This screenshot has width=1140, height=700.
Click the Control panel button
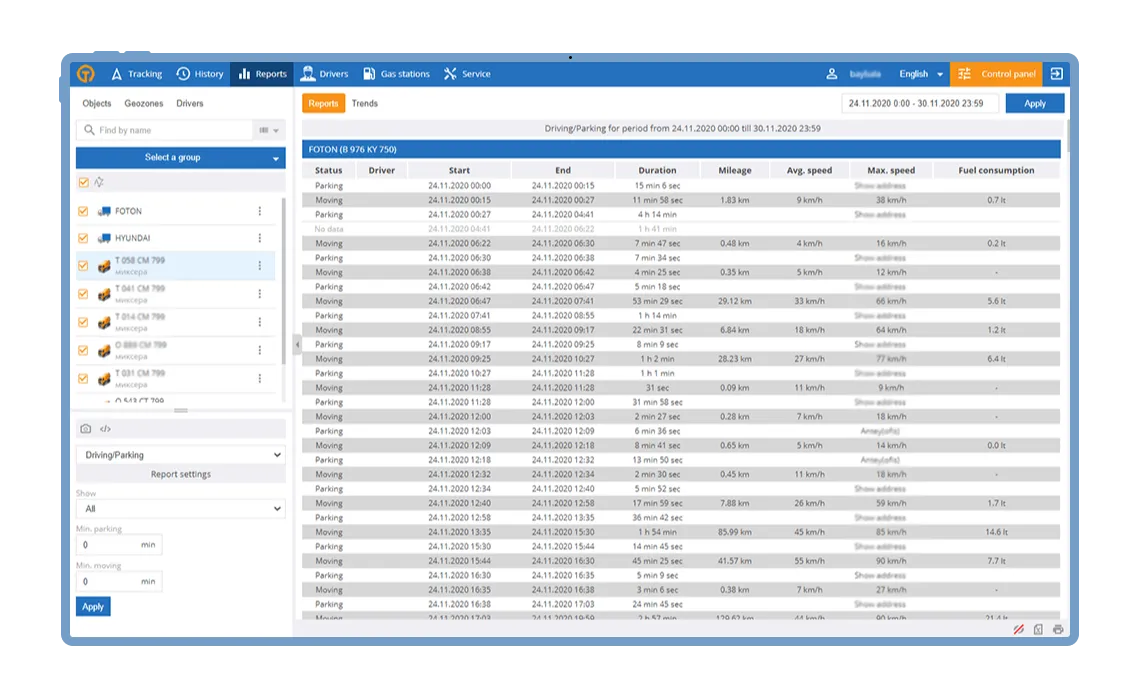997,74
